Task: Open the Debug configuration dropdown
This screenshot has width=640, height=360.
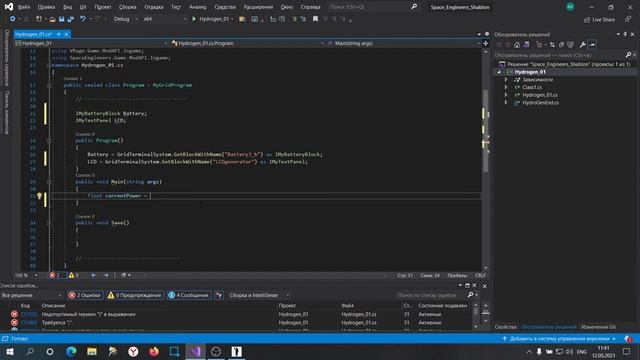Action: (126, 19)
